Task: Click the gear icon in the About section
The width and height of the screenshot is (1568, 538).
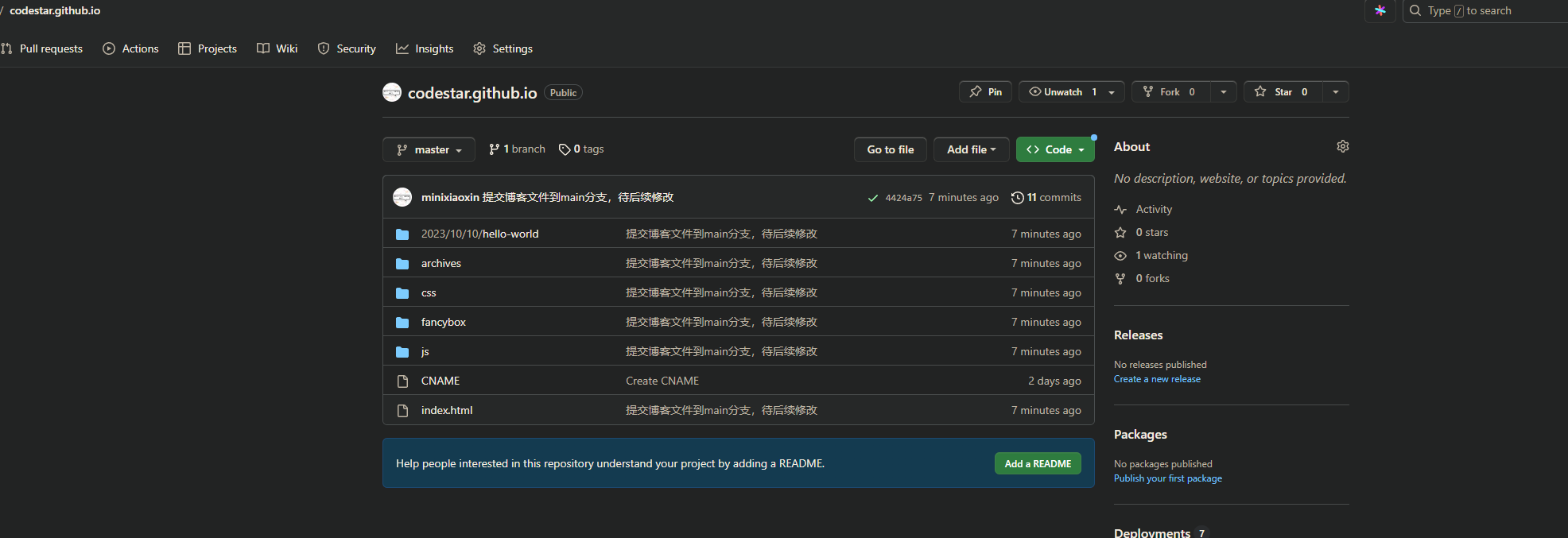Action: tap(1343, 146)
